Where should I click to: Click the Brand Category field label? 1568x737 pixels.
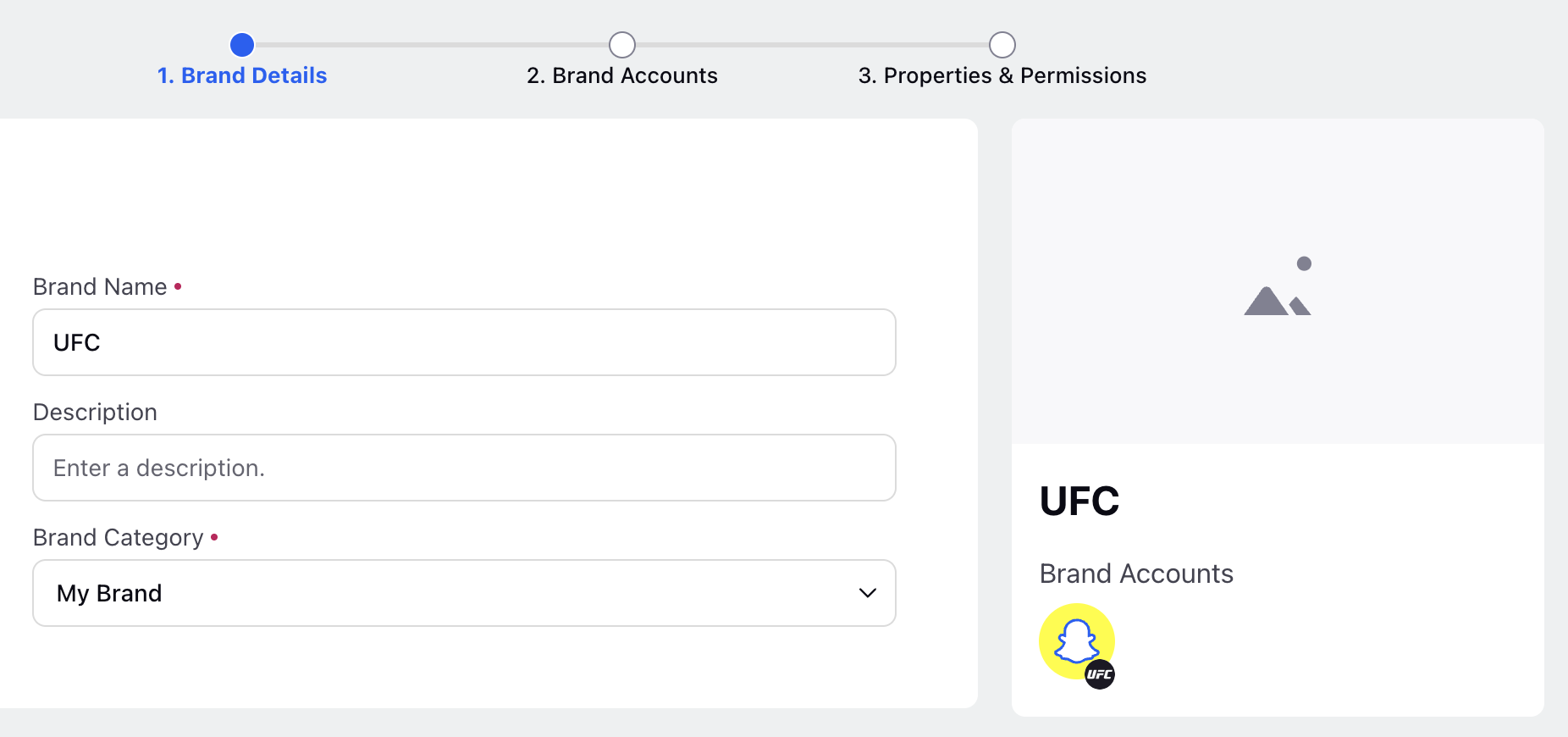(x=119, y=538)
